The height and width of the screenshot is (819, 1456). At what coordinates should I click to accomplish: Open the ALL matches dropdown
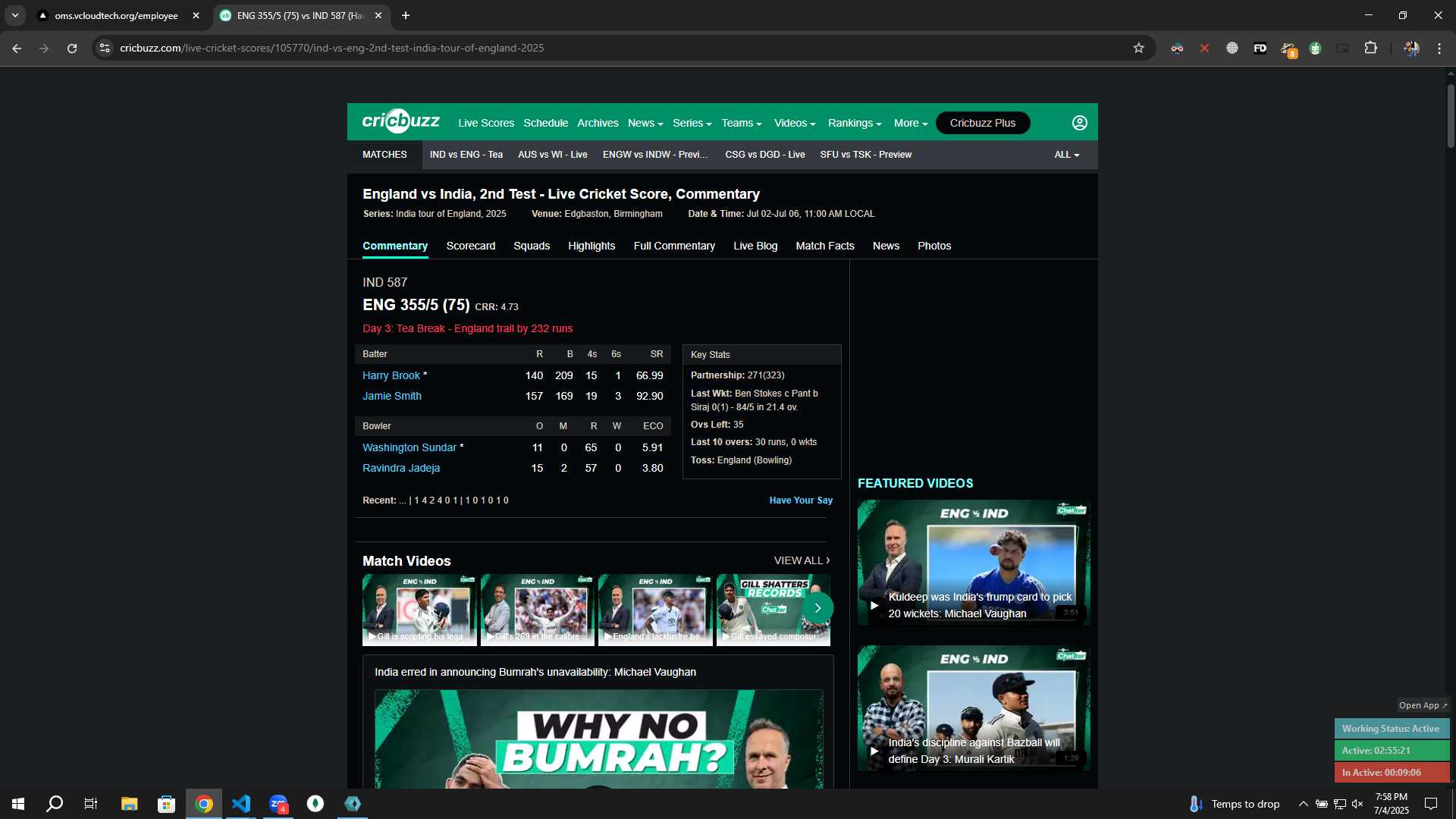tap(1067, 155)
